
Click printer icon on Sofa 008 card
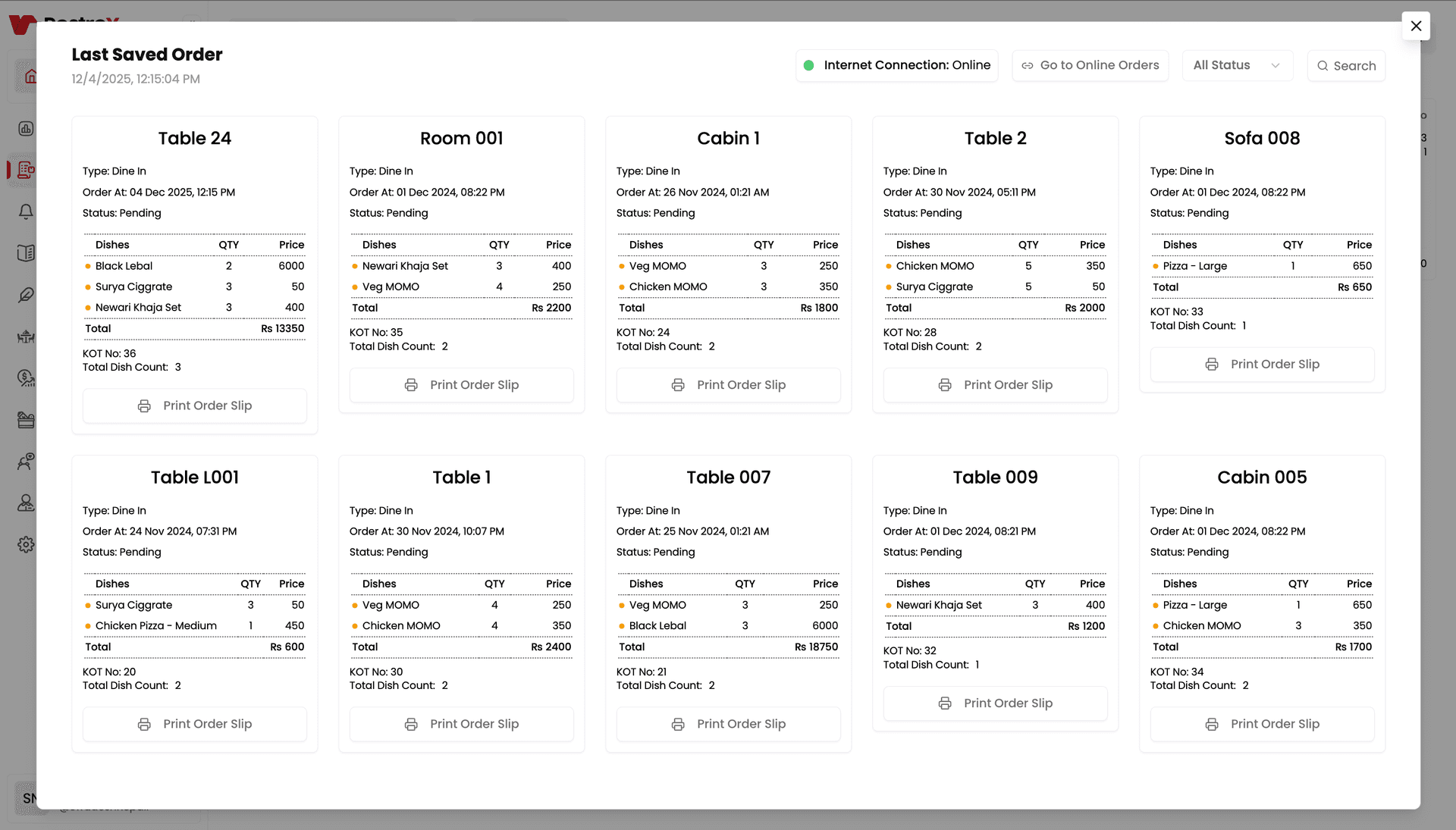[x=1212, y=365]
